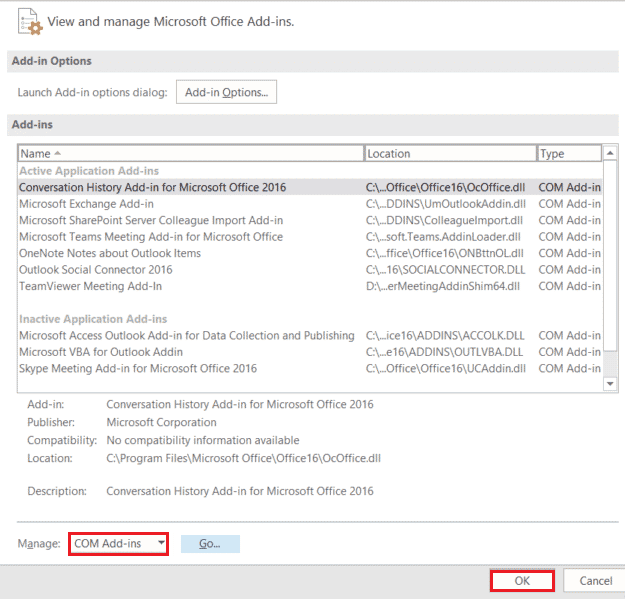This screenshot has width=625, height=599.
Task: Click the Cancel button
Action: point(595,581)
